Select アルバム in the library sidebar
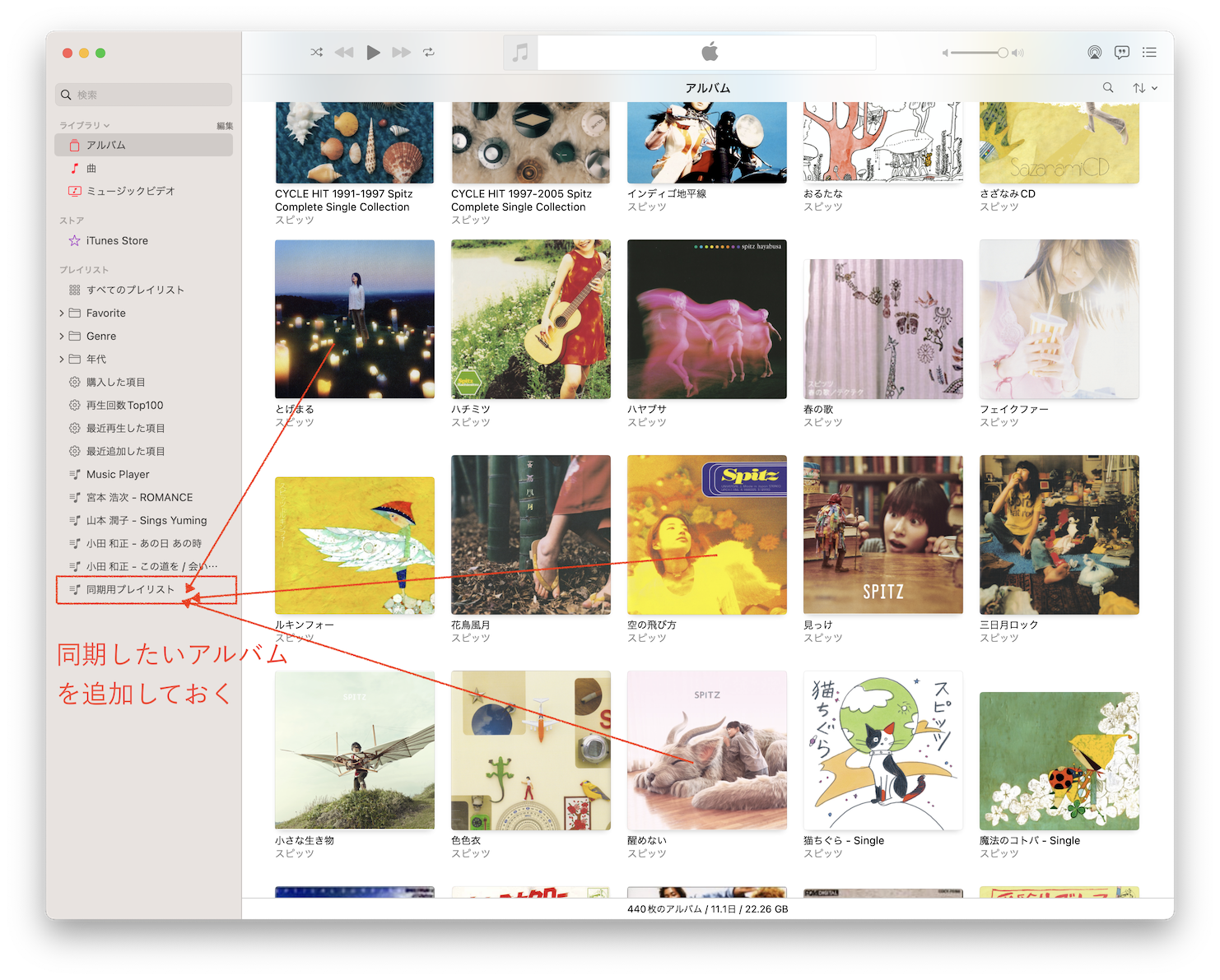Viewport: 1220px width, 980px height. (x=144, y=146)
